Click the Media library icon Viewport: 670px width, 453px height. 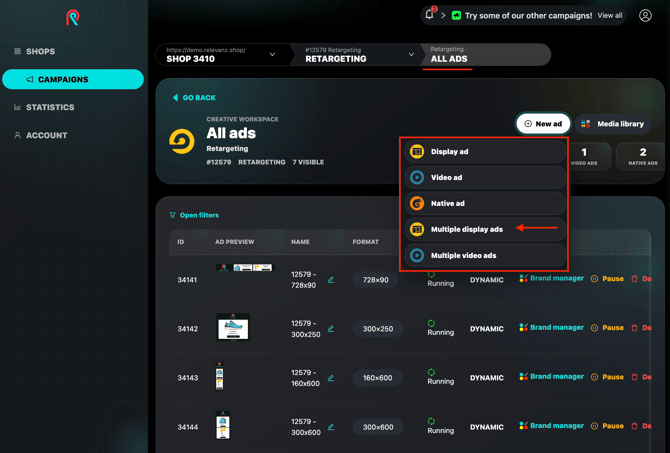tap(585, 124)
